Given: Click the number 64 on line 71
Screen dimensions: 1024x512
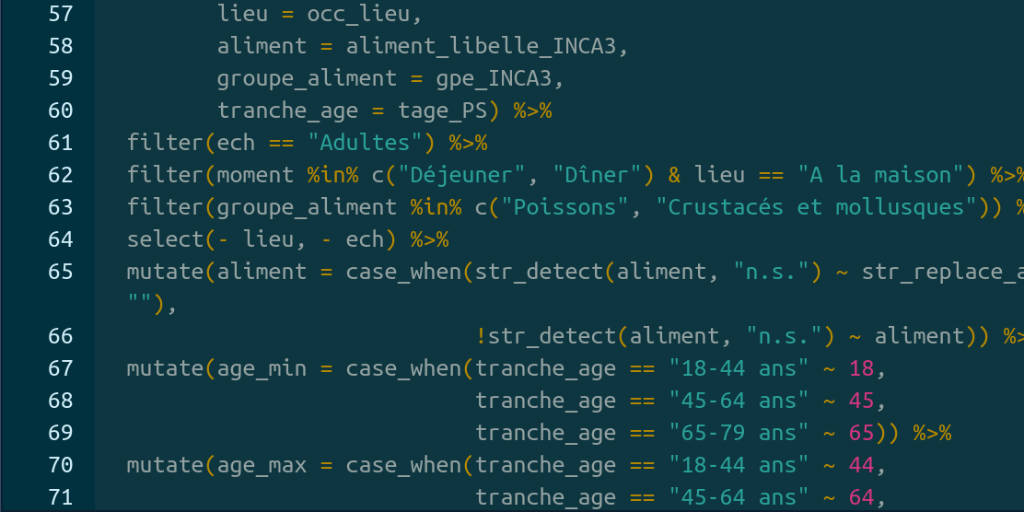Looking at the screenshot, I should tap(861, 498).
